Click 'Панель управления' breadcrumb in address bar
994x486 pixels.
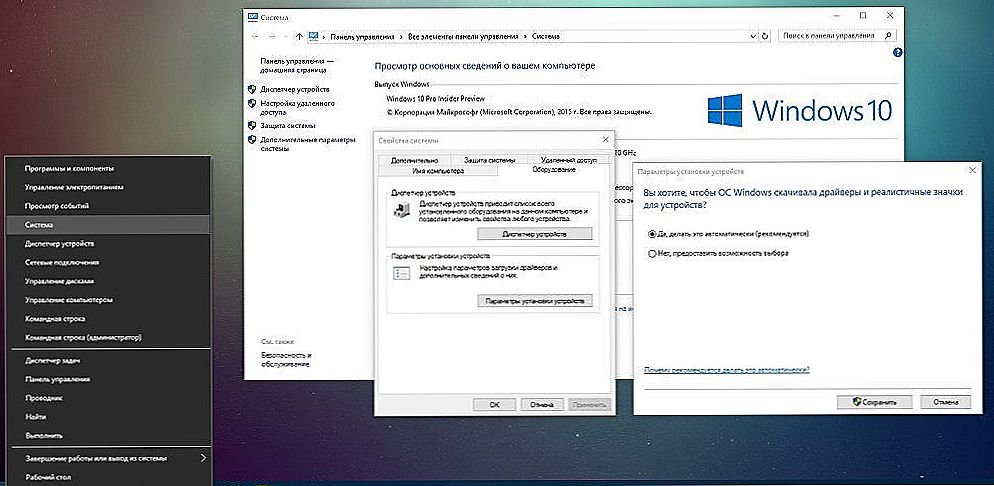pyautogui.click(x=361, y=37)
